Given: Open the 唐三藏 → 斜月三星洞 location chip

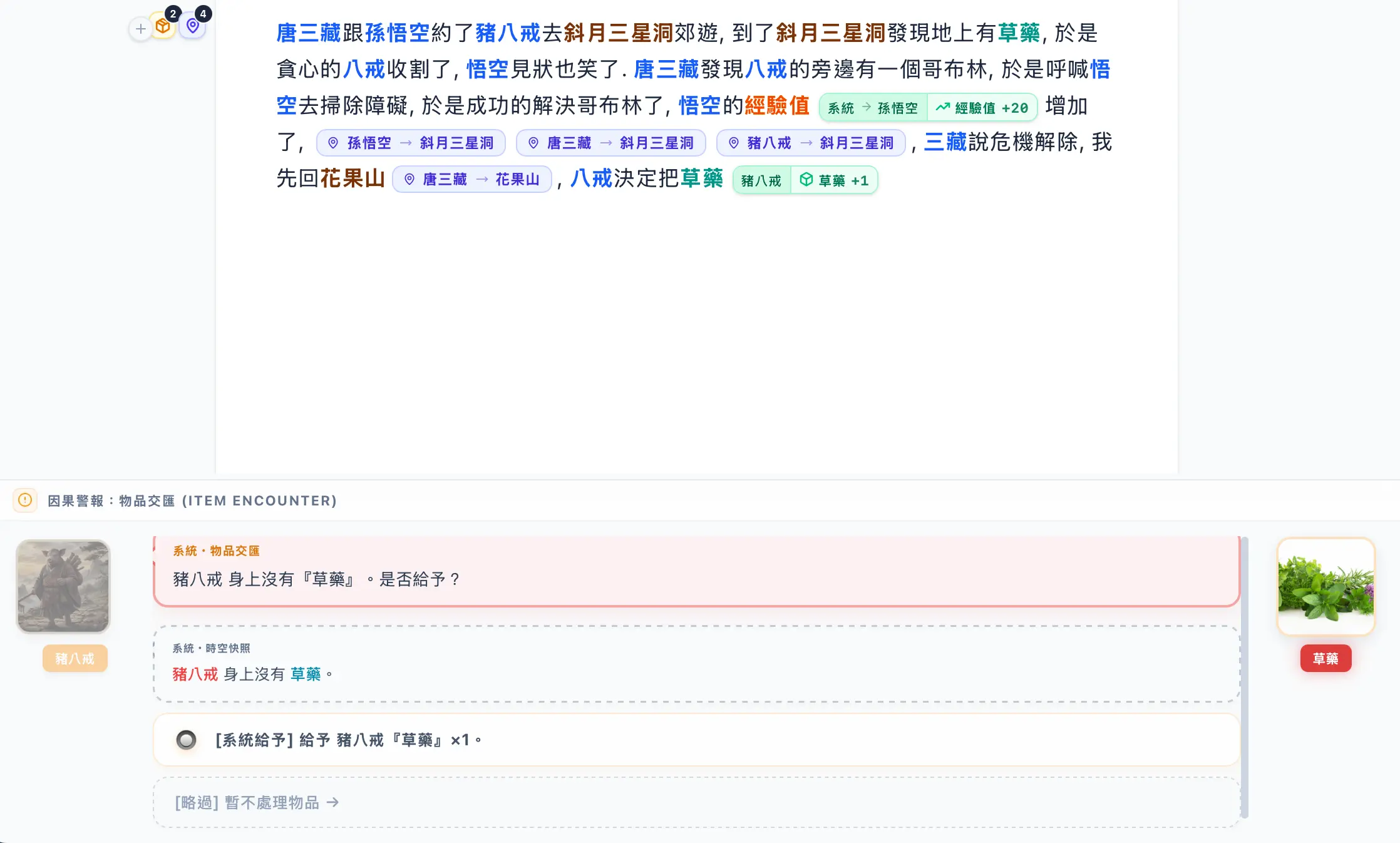Looking at the screenshot, I should [x=610, y=143].
